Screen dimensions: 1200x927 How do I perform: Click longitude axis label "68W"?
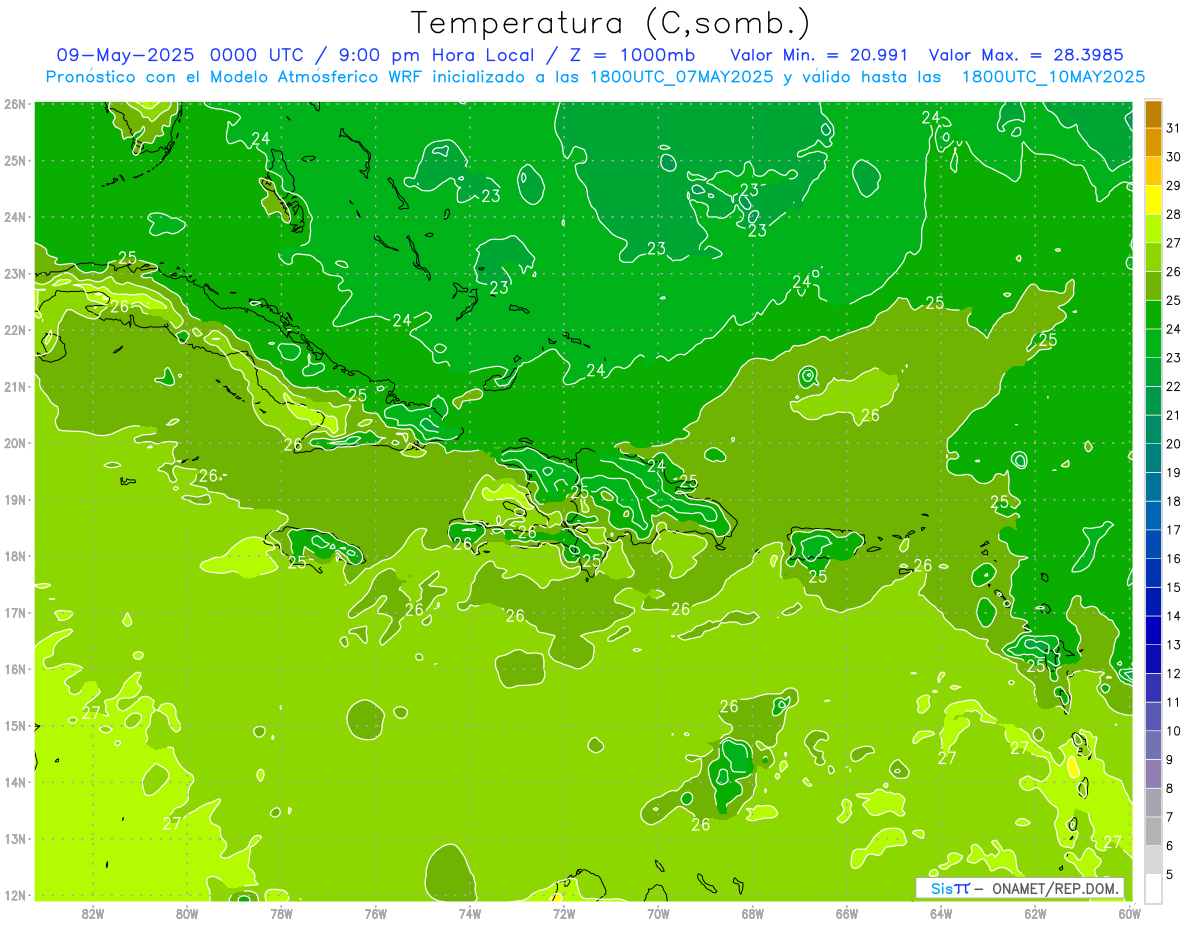pyautogui.click(x=753, y=913)
